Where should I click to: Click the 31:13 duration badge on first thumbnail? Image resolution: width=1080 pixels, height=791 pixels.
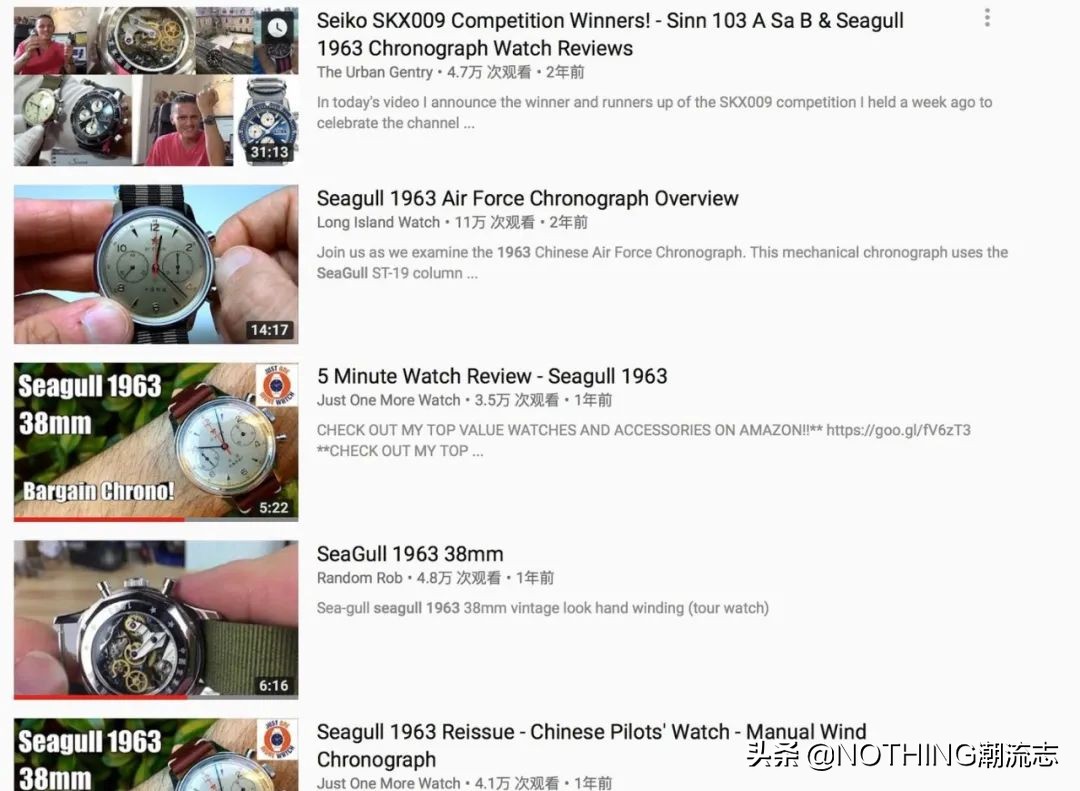point(269,152)
